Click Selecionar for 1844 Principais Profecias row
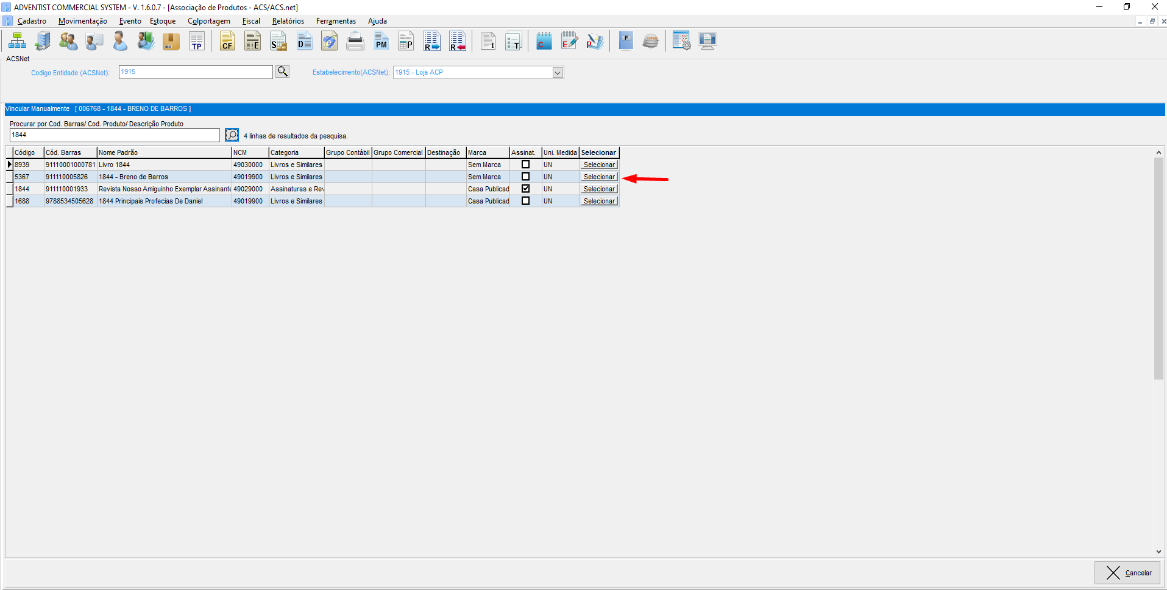Screen dimensions: 1167x590 pyautogui.click(x=599, y=201)
